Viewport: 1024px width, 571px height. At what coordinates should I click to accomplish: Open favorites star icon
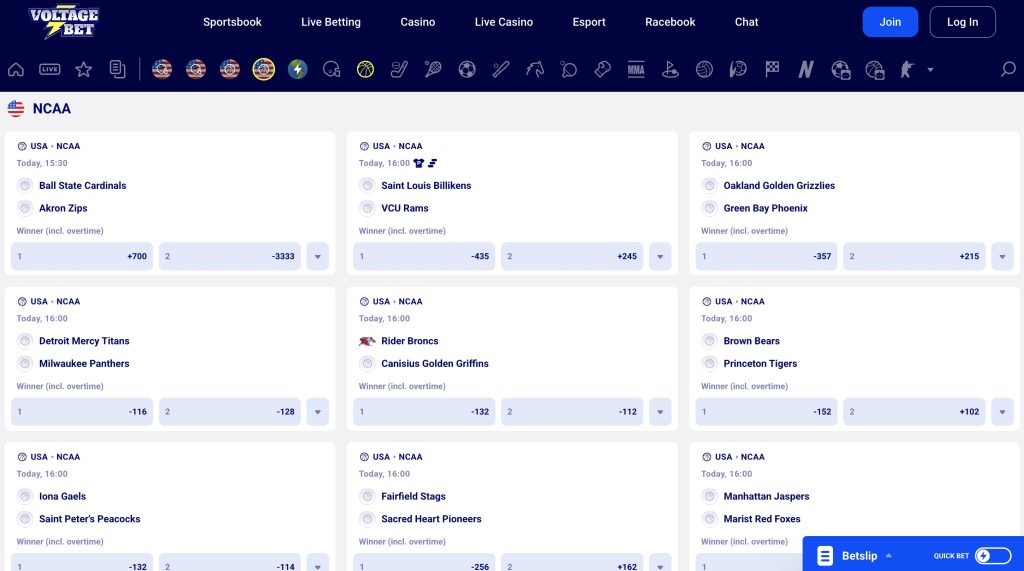(84, 69)
